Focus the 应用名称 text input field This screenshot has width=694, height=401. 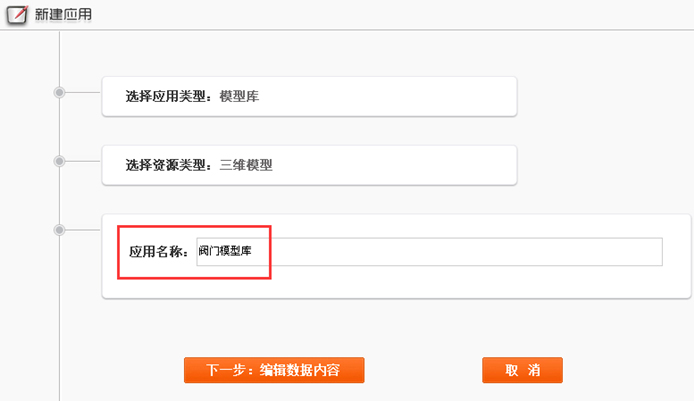pos(429,252)
